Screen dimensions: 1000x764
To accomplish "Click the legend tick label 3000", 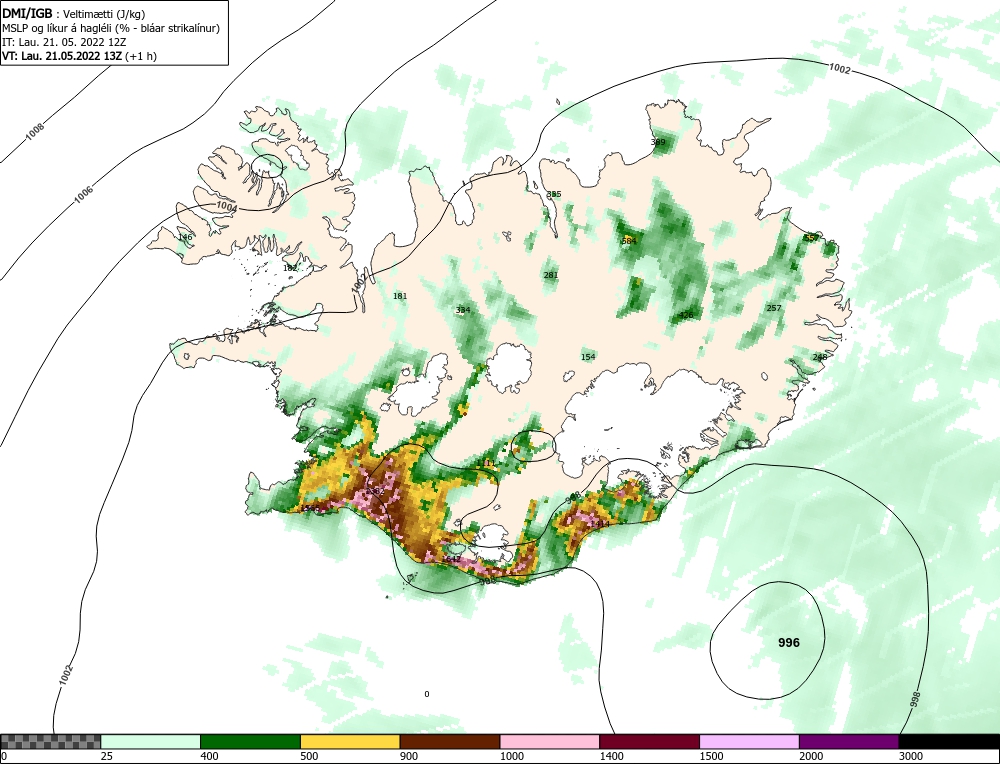I will [x=911, y=756].
